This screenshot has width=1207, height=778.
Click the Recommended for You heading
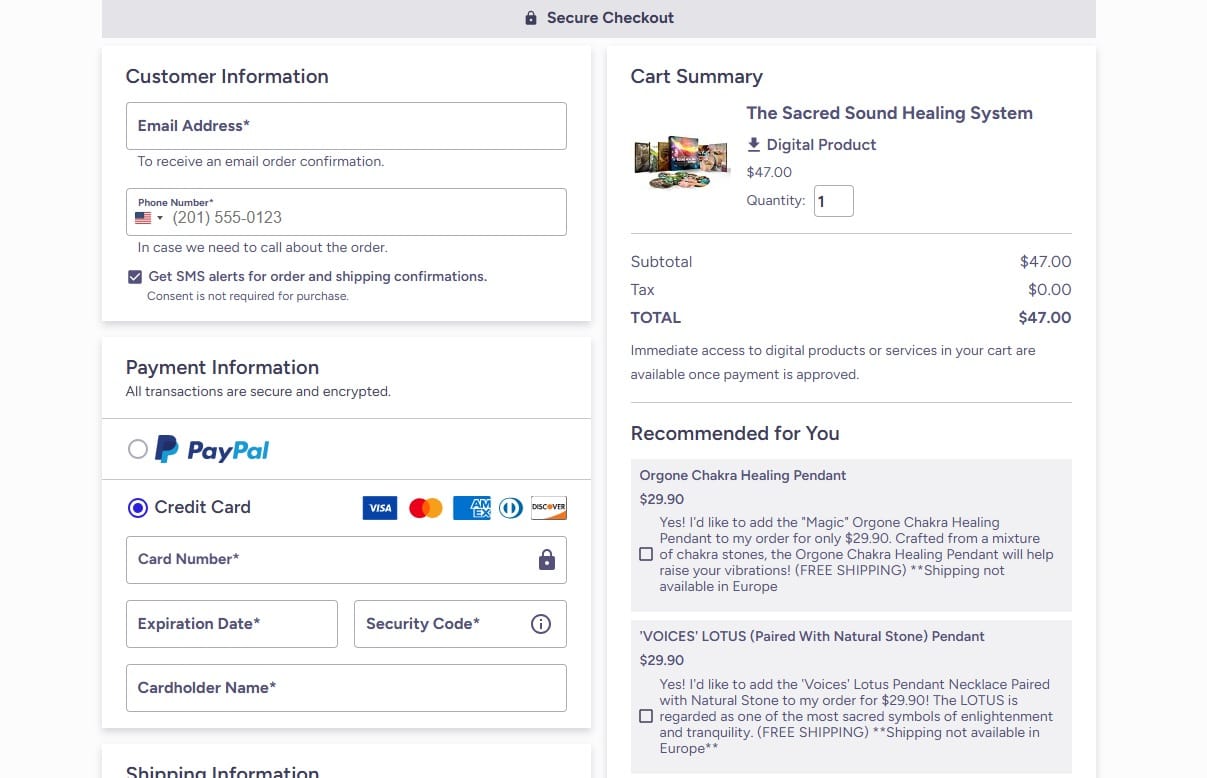pyautogui.click(x=735, y=434)
